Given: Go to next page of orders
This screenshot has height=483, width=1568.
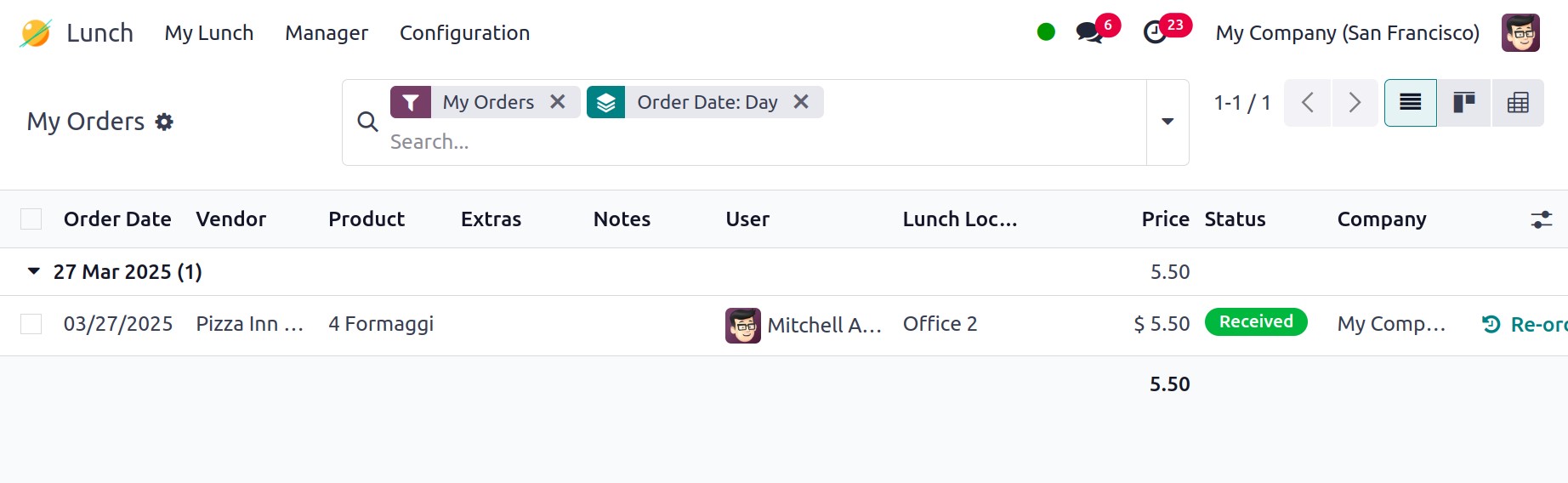Looking at the screenshot, I should pos(1355,103).
